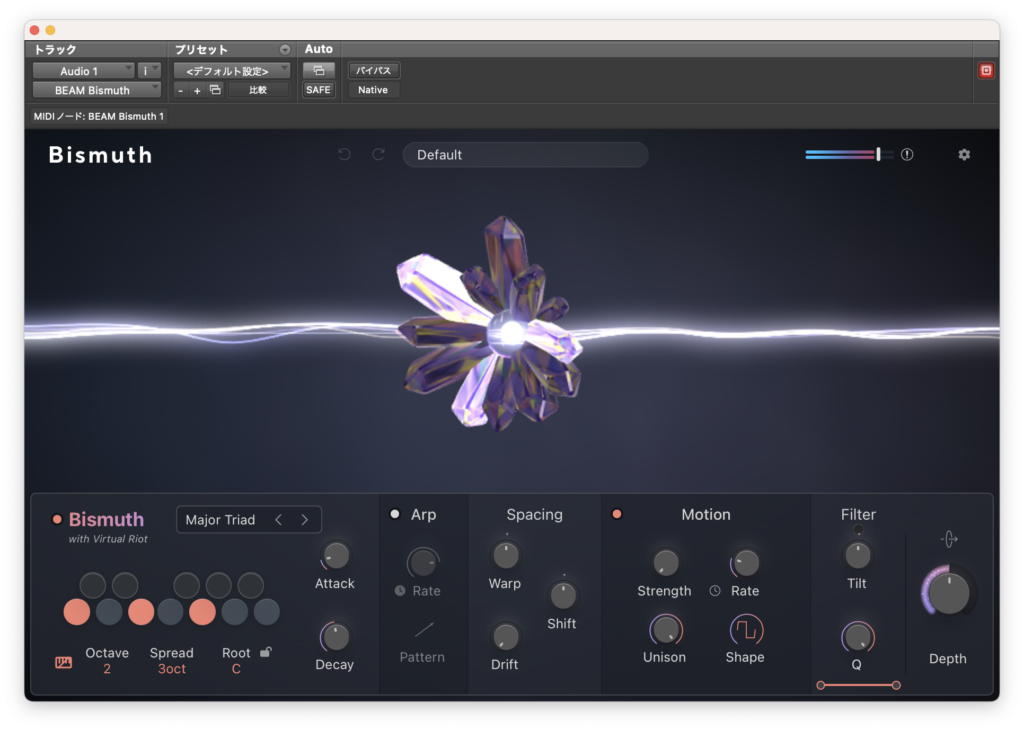
Task: Toggle the B note circle
Action: point(266,612)
